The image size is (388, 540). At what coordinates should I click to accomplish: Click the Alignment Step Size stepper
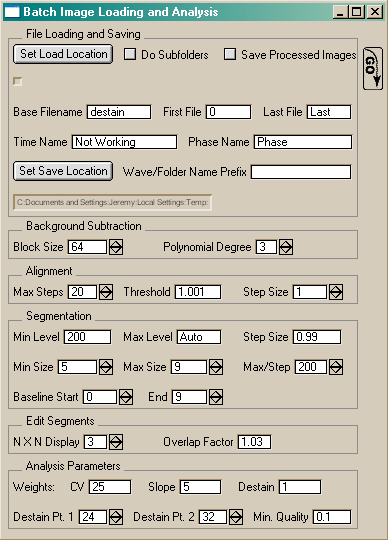pos(336,292)
